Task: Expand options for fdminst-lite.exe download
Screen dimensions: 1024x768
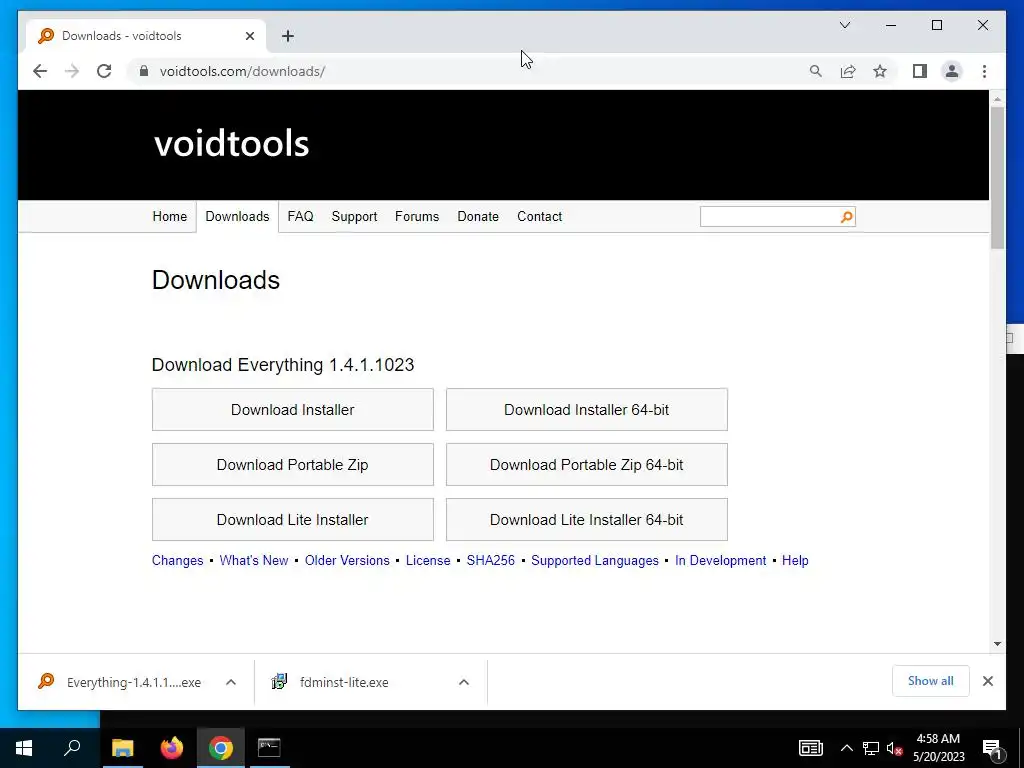Action: coord(464,682)
